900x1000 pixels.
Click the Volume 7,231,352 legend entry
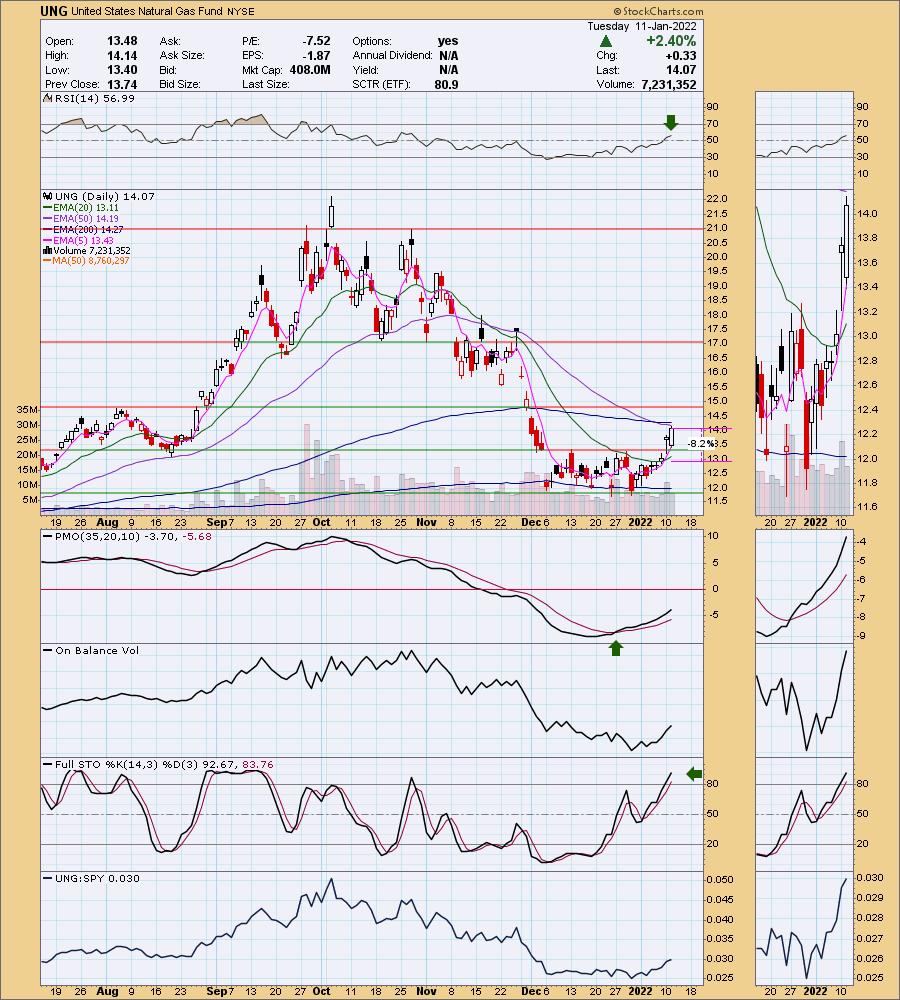tap(87, 251)
